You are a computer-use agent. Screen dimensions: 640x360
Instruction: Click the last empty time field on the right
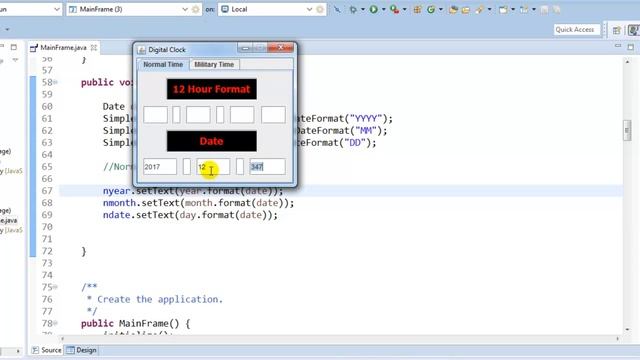coord(273,115)
